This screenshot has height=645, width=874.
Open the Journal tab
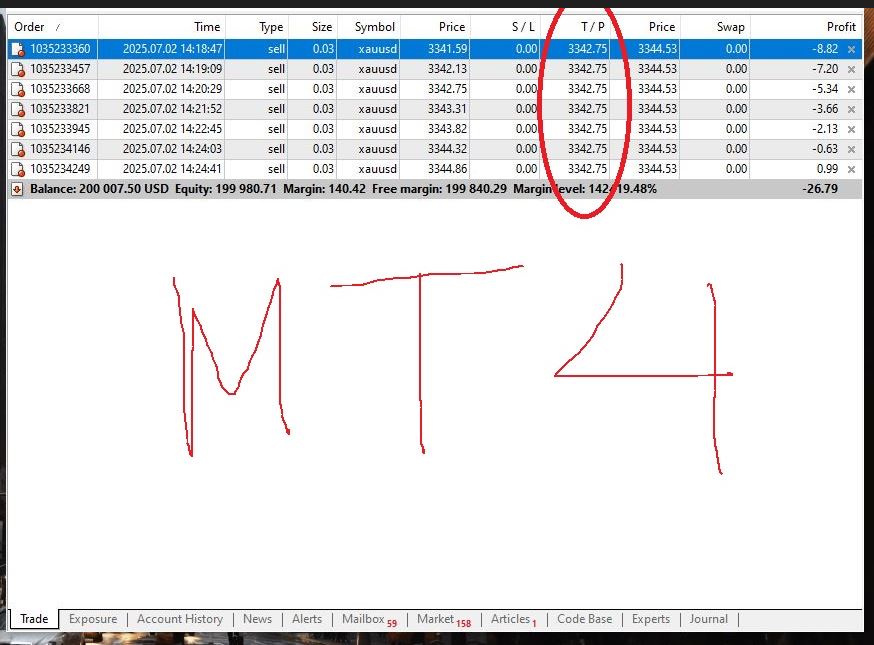coord(708,619)
